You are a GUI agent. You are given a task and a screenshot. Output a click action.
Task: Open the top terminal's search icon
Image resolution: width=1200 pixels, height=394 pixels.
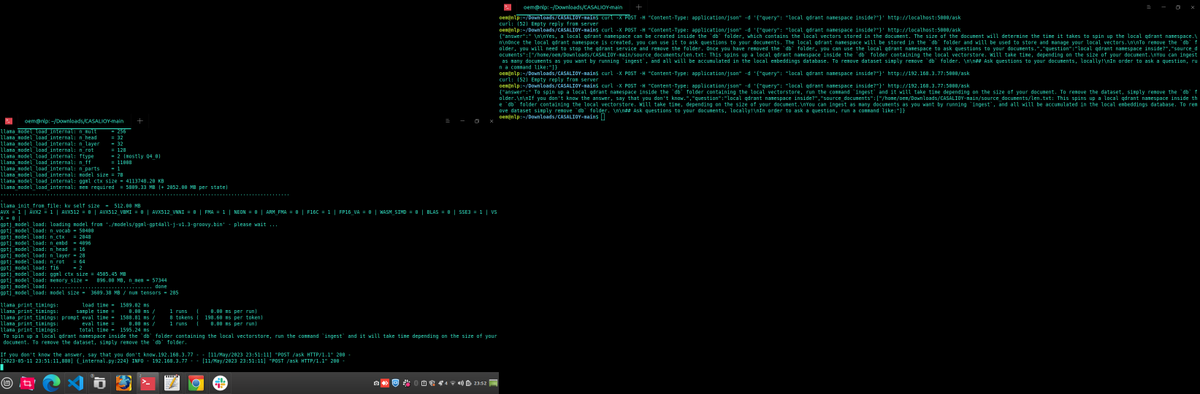coord(1149,7)
